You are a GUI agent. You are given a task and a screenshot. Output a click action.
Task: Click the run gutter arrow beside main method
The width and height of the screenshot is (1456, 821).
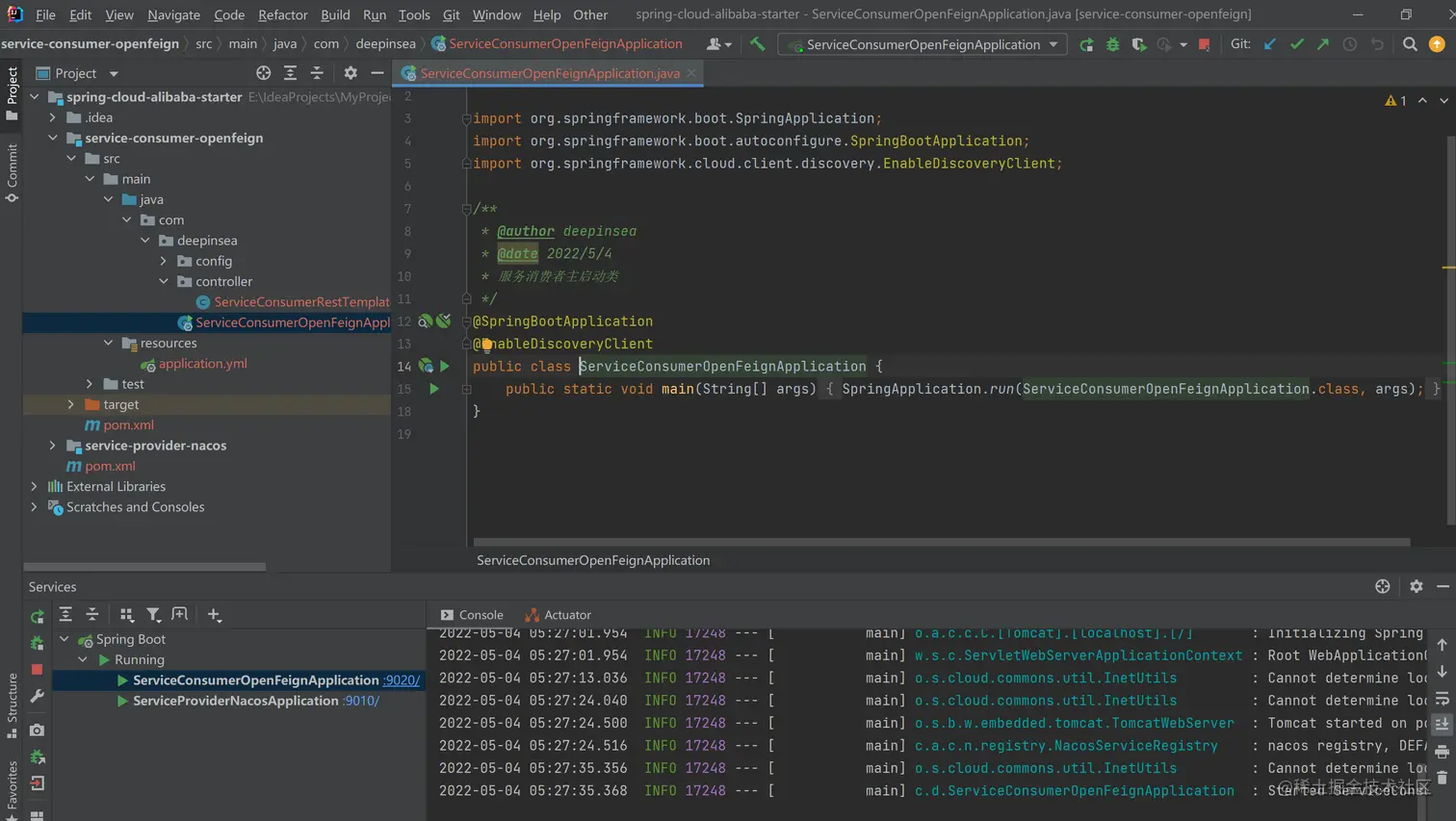434,389
